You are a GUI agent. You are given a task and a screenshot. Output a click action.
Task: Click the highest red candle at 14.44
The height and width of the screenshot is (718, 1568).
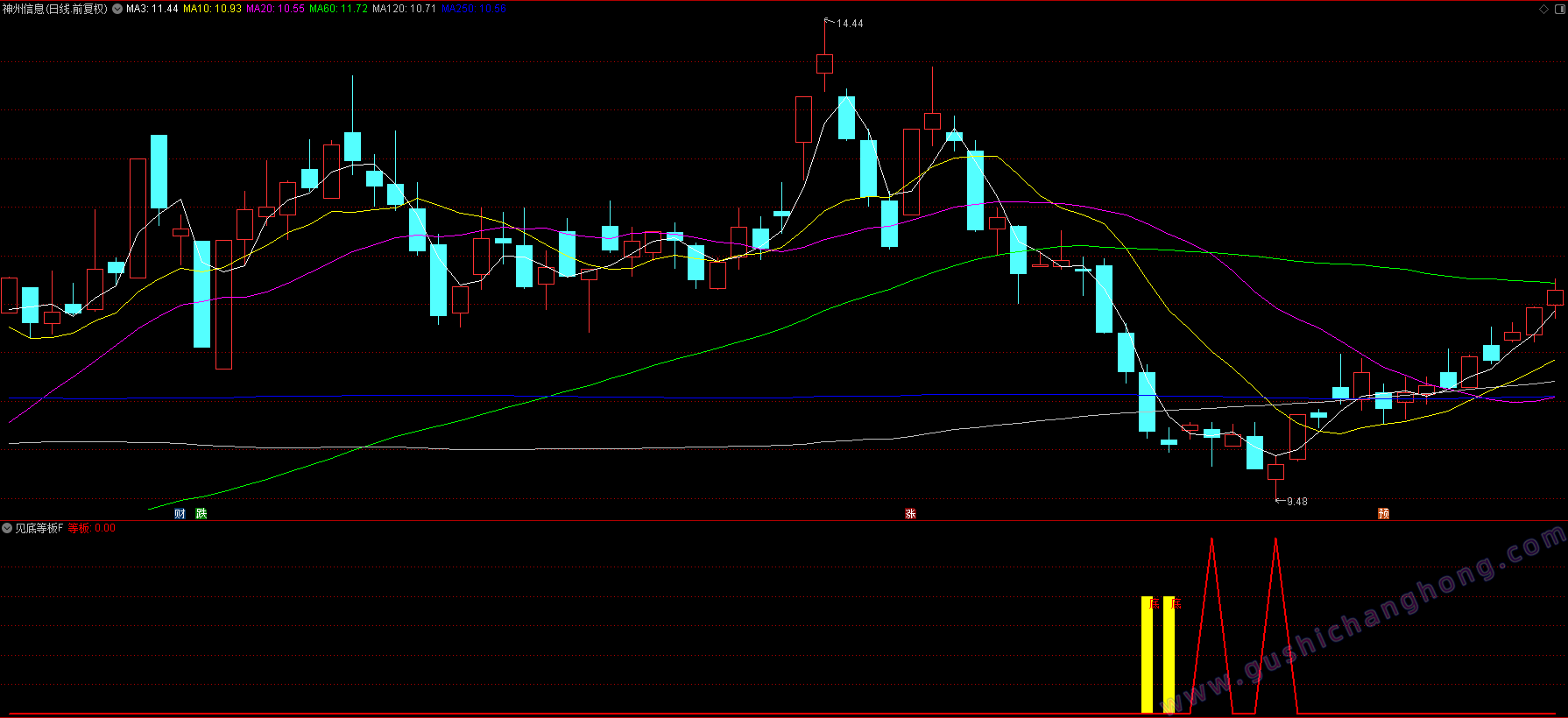coord(824,63)
